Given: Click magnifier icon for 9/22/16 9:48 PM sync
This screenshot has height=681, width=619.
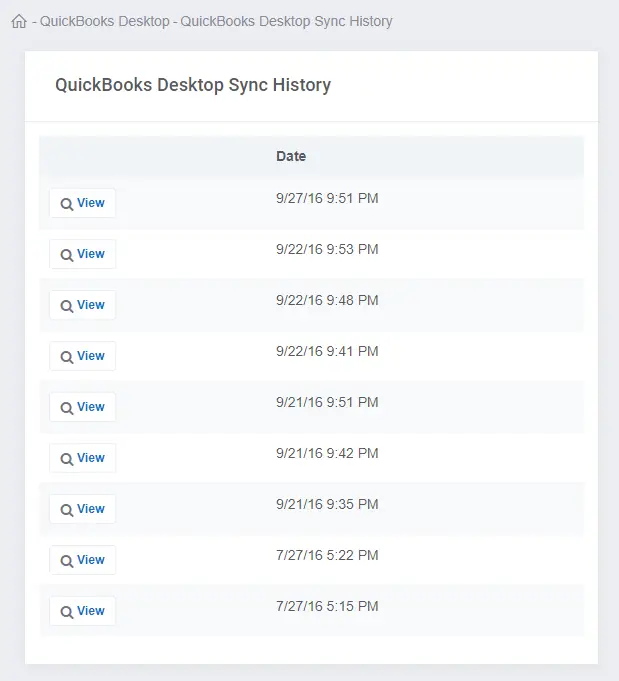Looking at the screenshot, I should (66, 306).
